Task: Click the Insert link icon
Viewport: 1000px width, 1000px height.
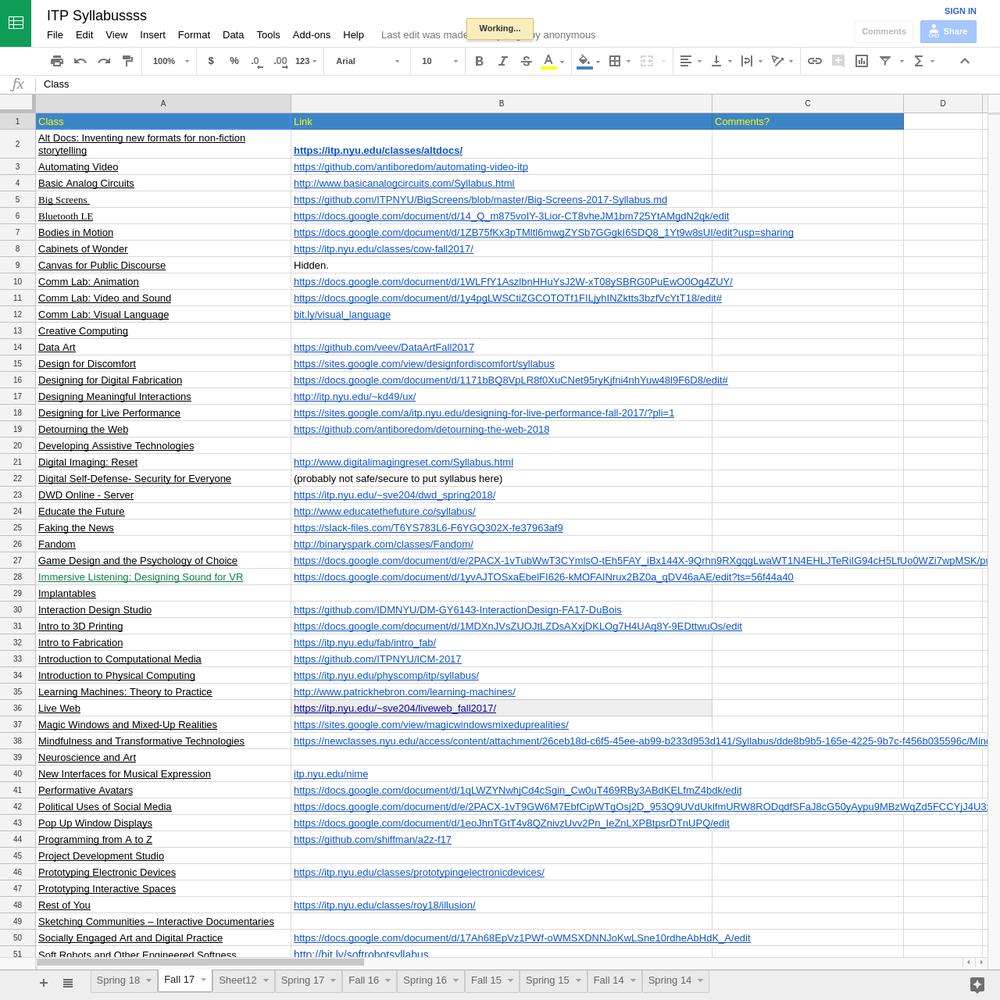Action: (x=814, y=61)
